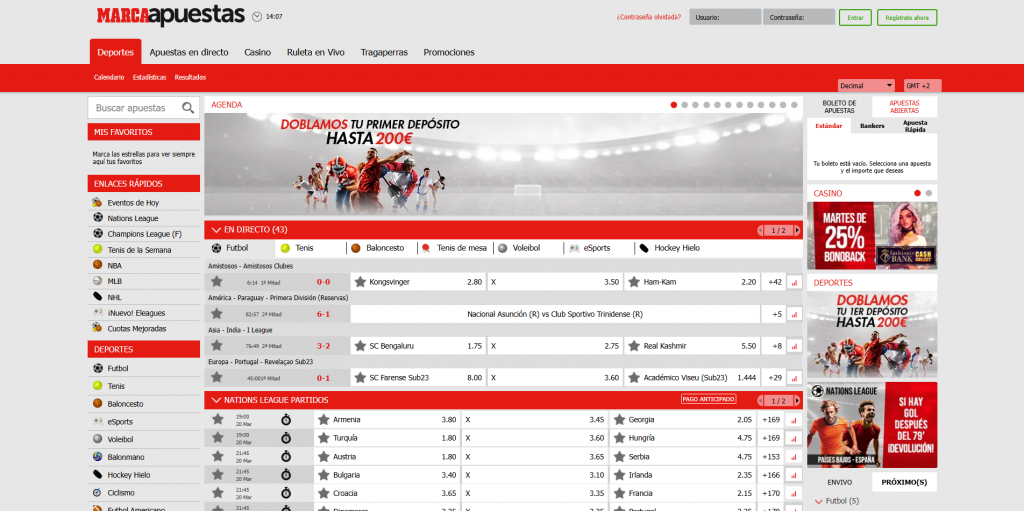Screen dimensions: 1024x511
Task: Open the Deportes main tab
Action: (x=116, y=52)
